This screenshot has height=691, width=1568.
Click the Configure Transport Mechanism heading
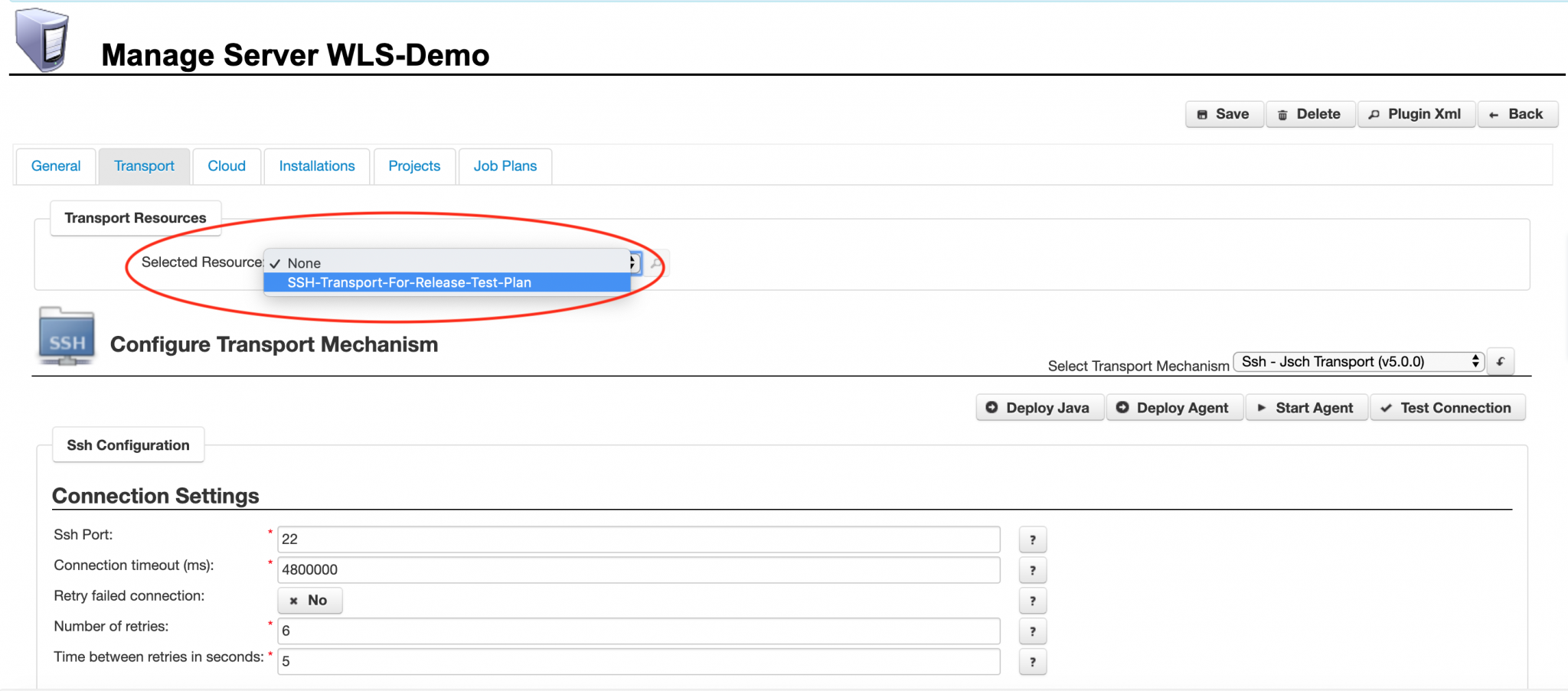point(274,344)
